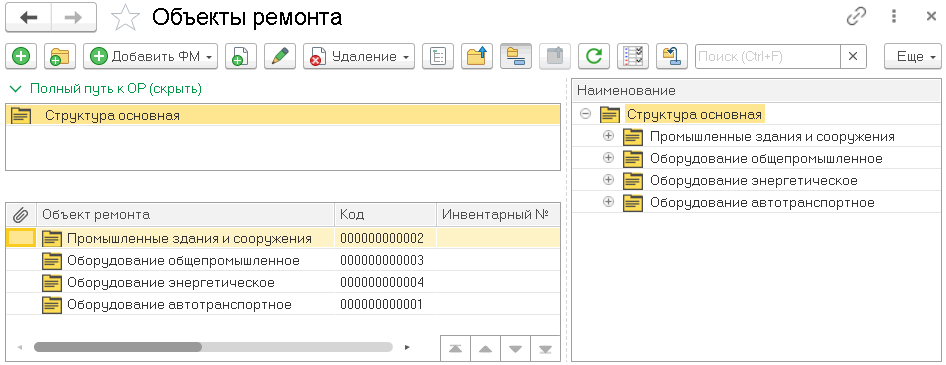Copy link via the chain icon
The height and width of the screenshot is (365, 946).
[856, 17]
